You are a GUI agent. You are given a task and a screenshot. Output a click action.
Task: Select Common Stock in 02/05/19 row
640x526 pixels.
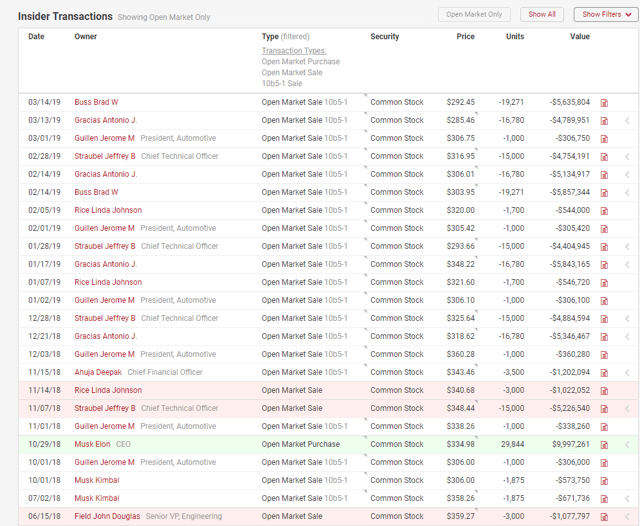tap(397, 210)
